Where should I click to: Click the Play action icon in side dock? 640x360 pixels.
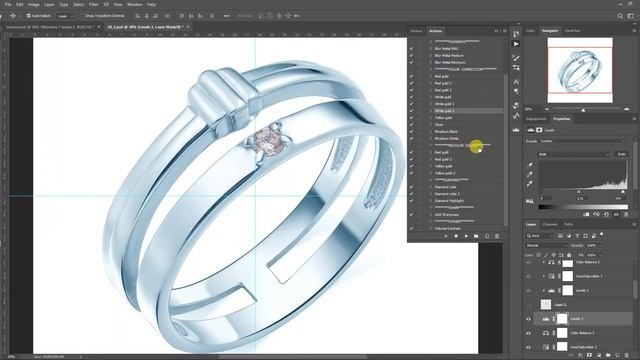(x=516, y=44)
